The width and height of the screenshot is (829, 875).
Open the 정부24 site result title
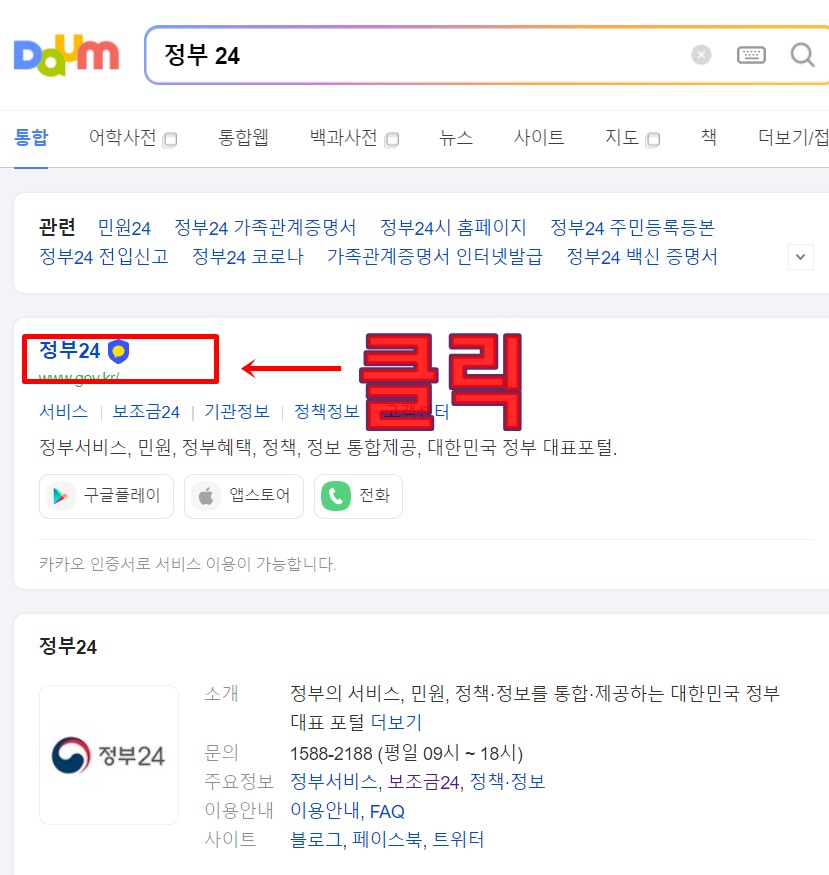[70, 351]
